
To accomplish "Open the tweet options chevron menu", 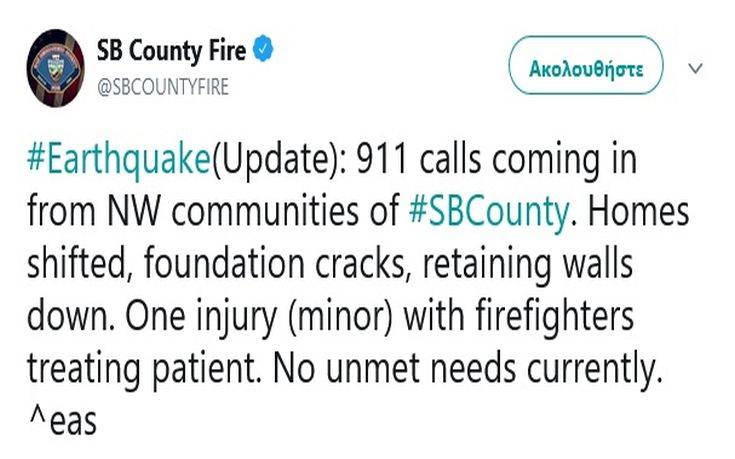I will (696, 69).
